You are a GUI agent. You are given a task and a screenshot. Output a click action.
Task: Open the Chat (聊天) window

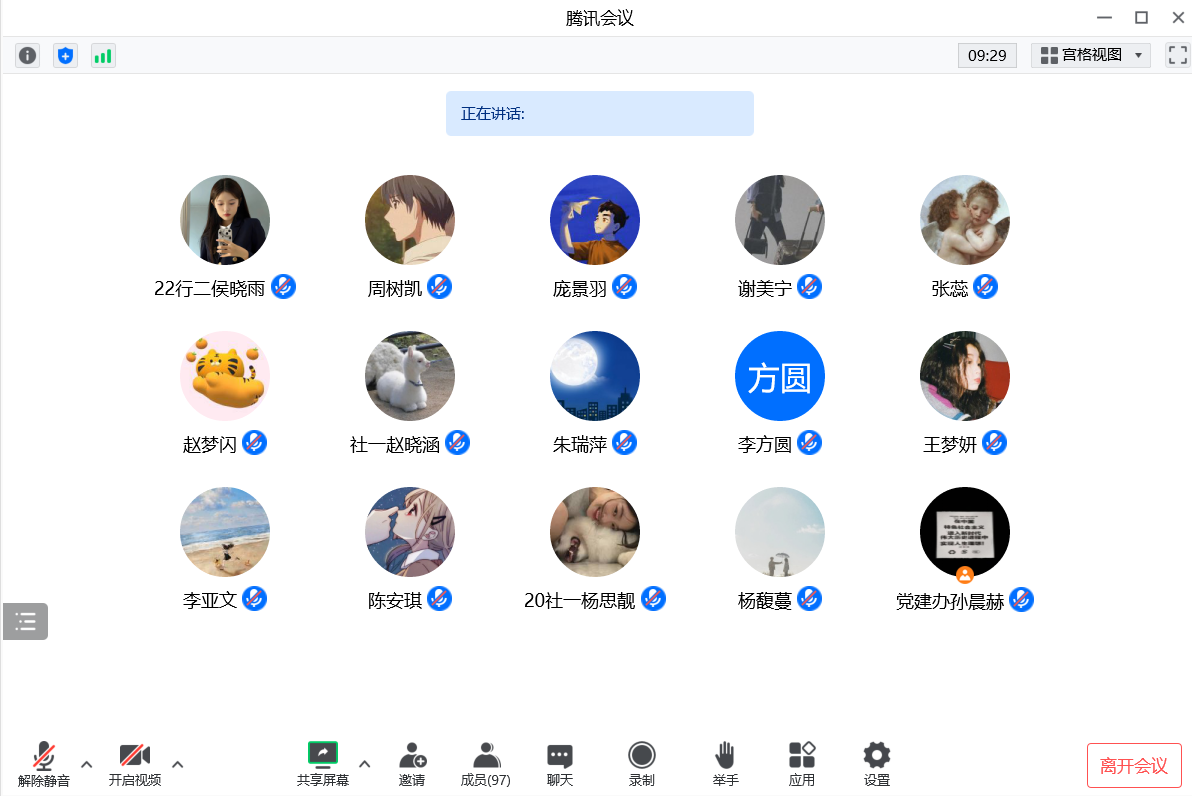[x=560, y=765]
